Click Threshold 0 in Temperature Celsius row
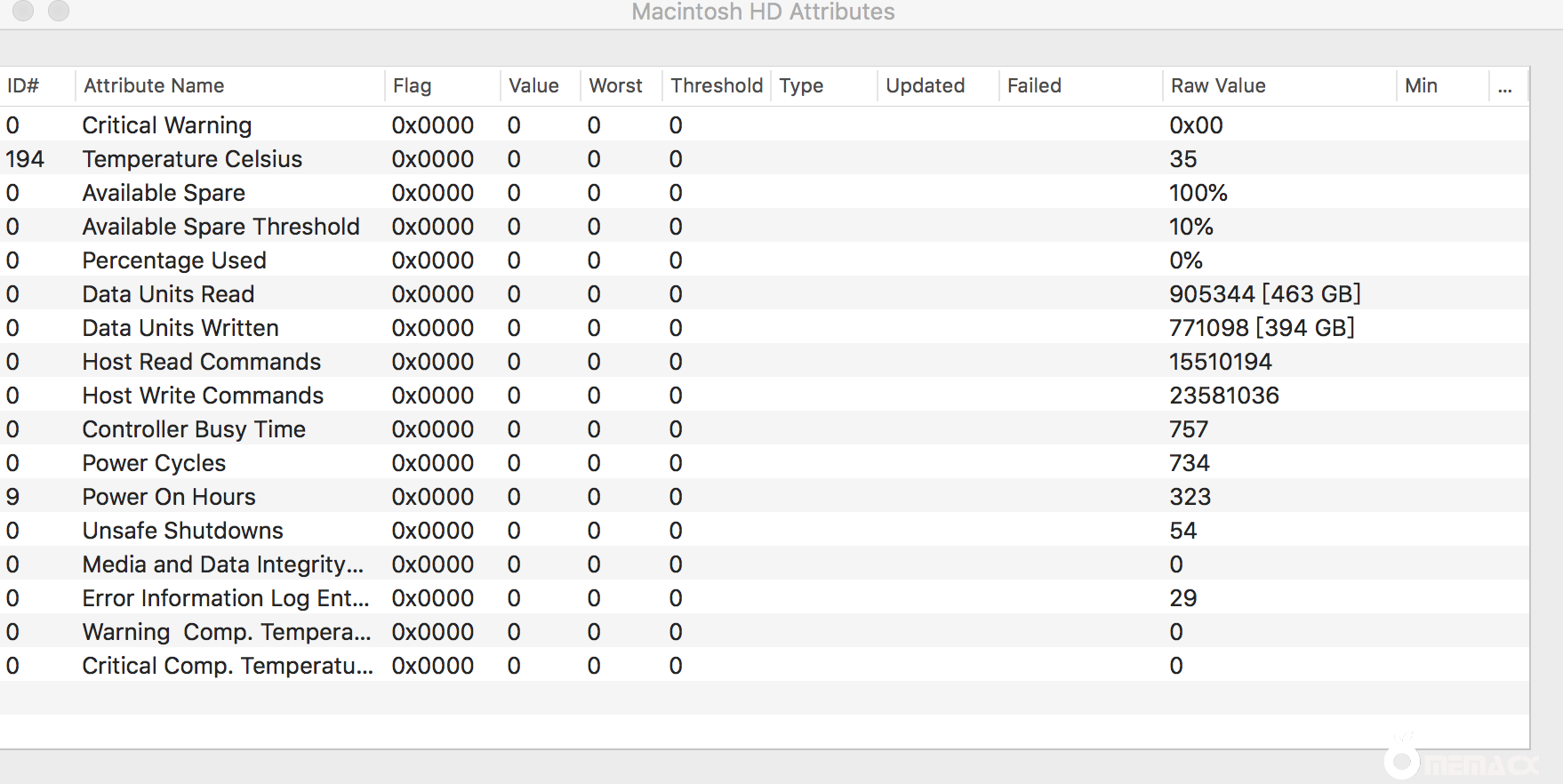 click(676, 159)
